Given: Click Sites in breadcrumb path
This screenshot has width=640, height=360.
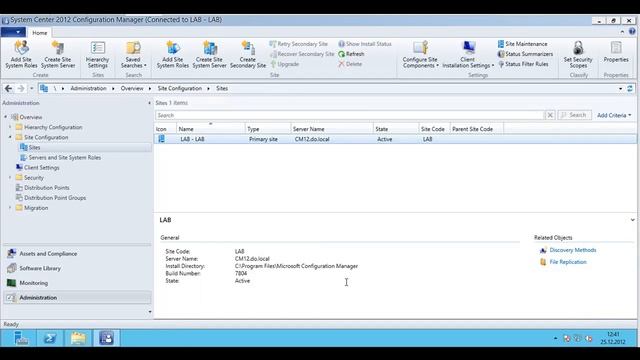Looking at the screenshot, I should tap(222, 88).
